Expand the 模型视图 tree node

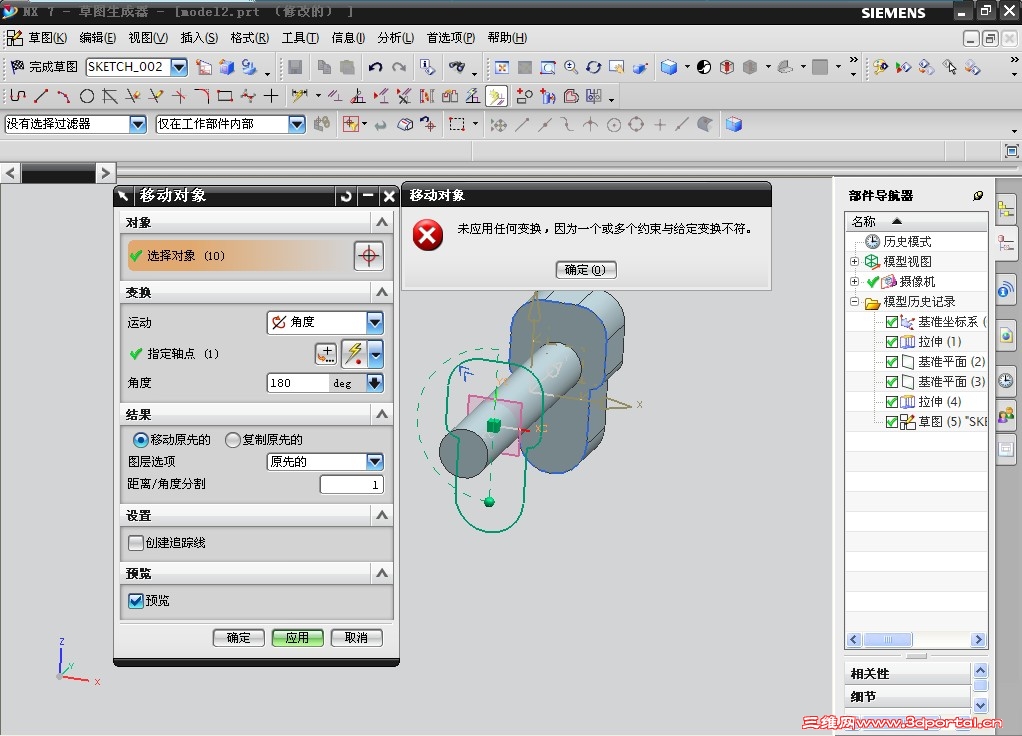(x=854, y=261)
